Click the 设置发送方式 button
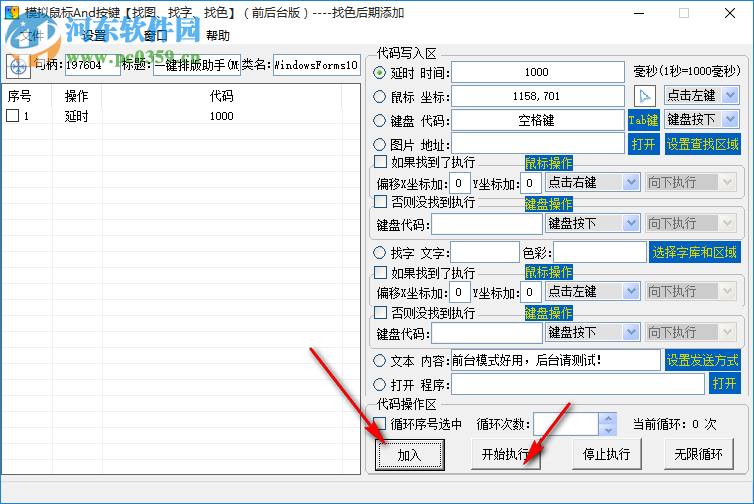The height and width of the screenshot is (504, 754). [703, 361]
